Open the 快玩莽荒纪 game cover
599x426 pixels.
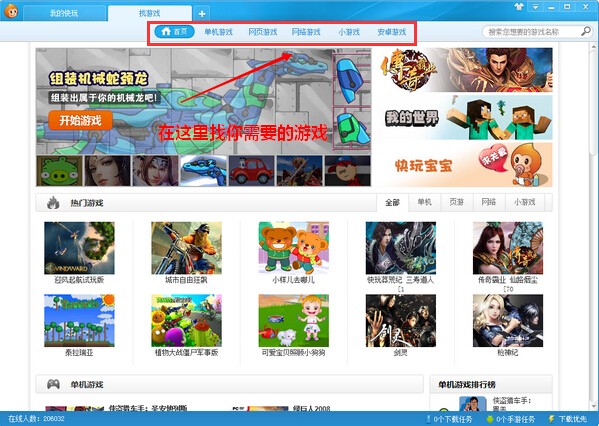click(x=401, y=248)
